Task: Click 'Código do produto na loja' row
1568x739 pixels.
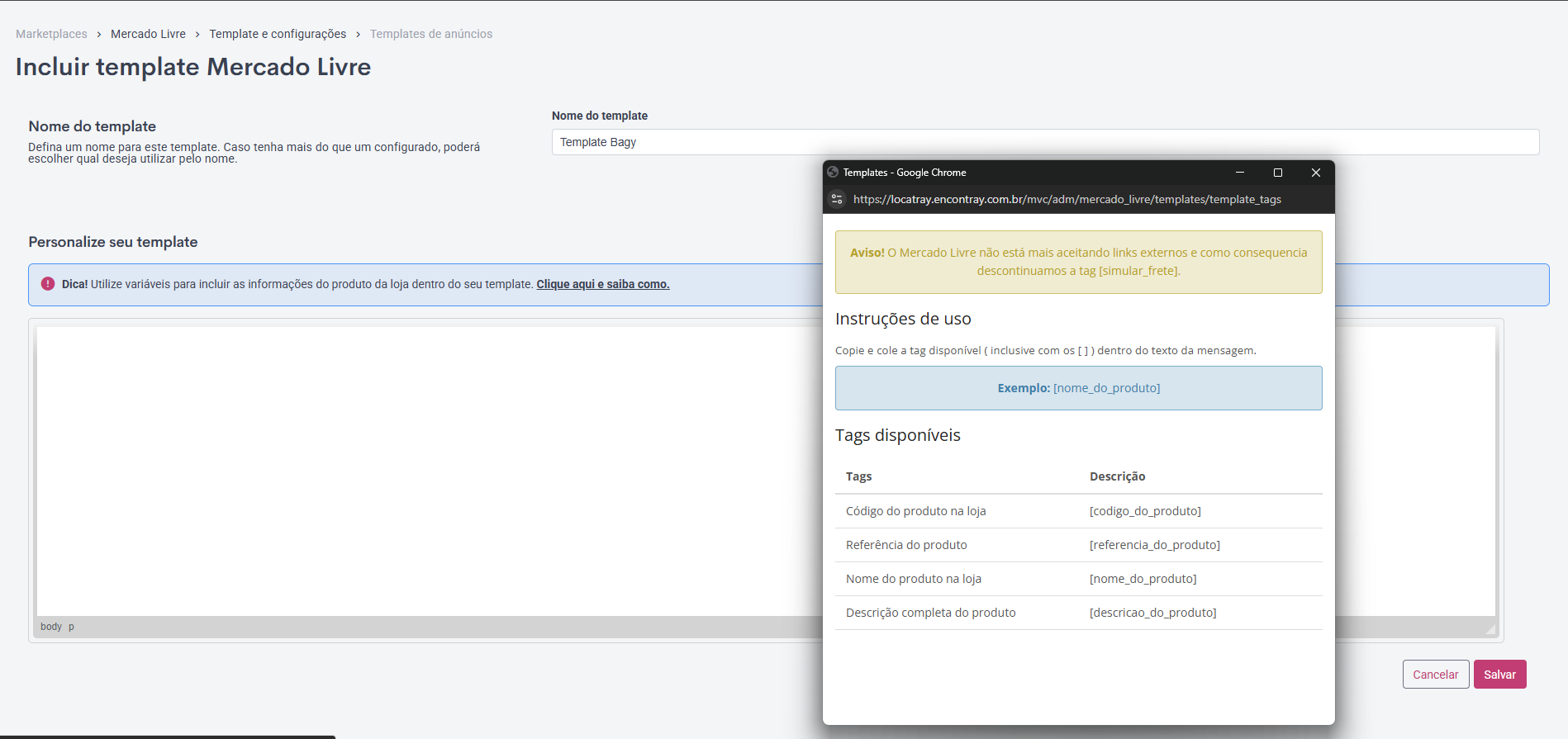Action: point(1078,511)
